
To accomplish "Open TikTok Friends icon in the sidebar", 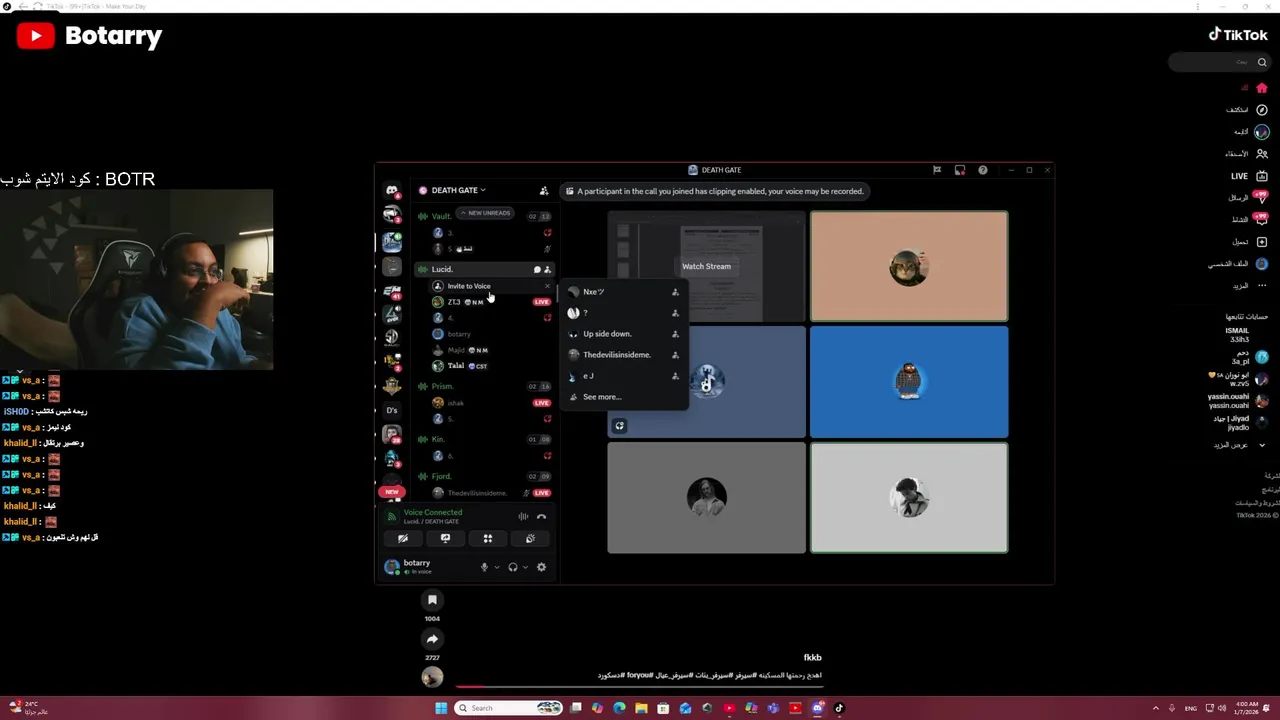I will click(x=1262, y=154).
